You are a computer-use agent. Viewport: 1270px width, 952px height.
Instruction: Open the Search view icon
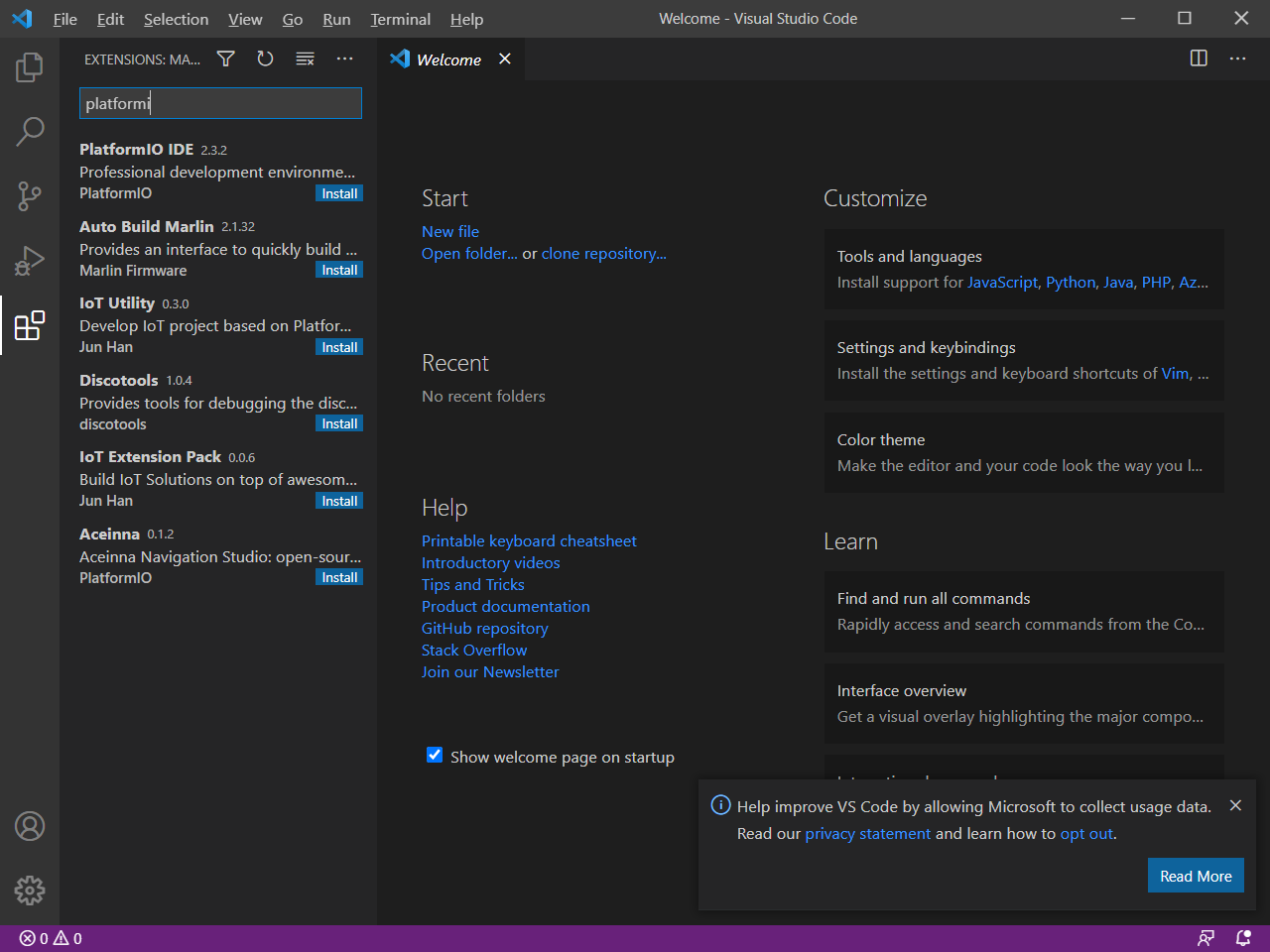(30, 131)
